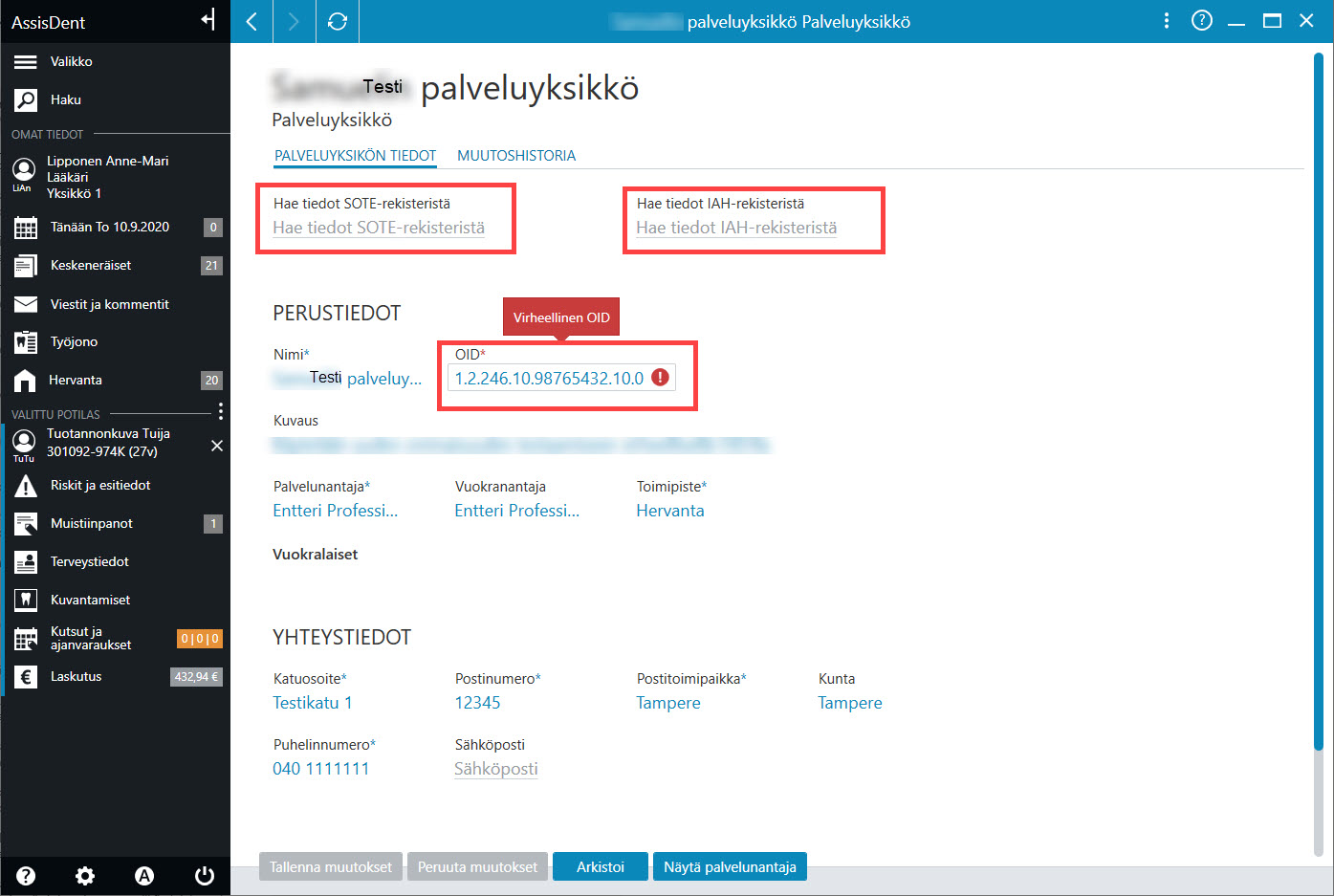Click the power icon in sidebar footer
This screenshot has width=1334, height=896.
(x=204, y=875)
